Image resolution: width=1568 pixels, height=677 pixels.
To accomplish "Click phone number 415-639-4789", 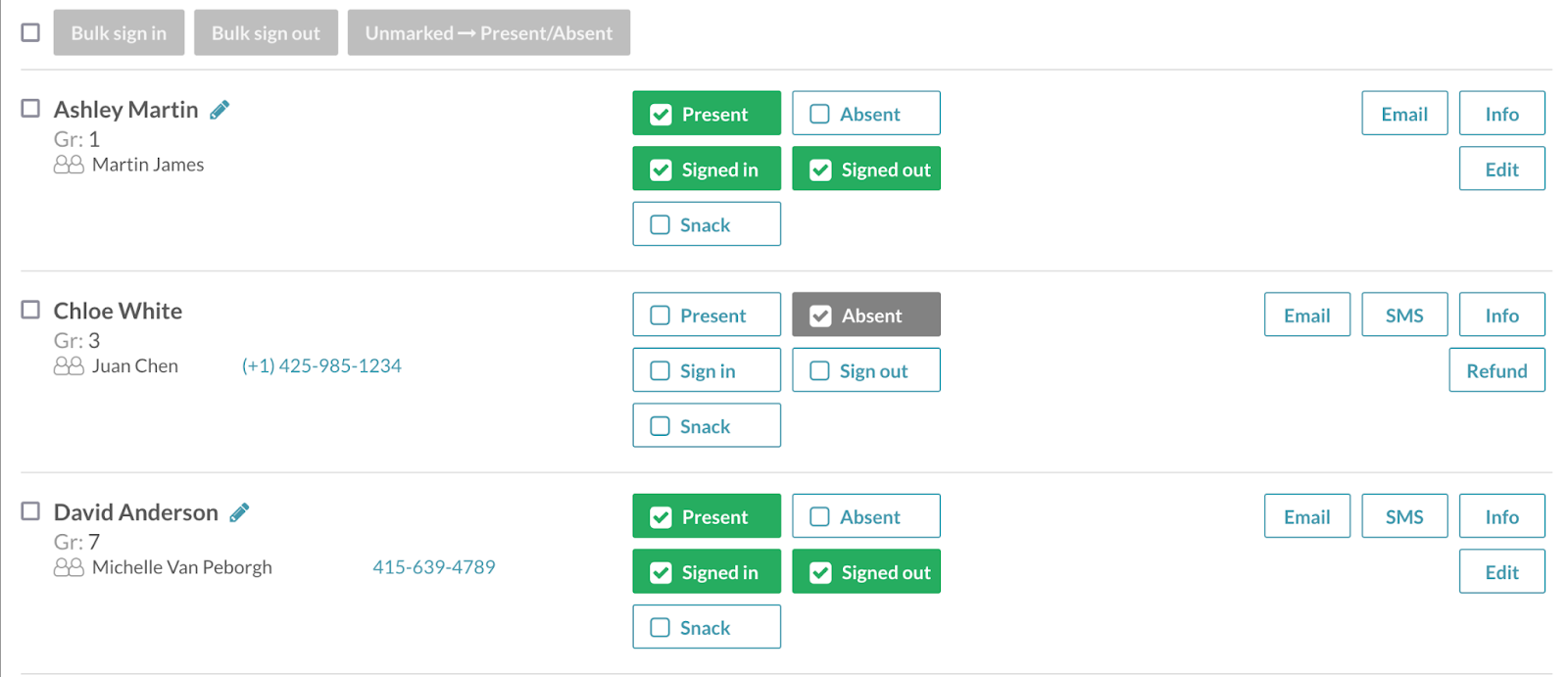I will (x=434, y=567).
